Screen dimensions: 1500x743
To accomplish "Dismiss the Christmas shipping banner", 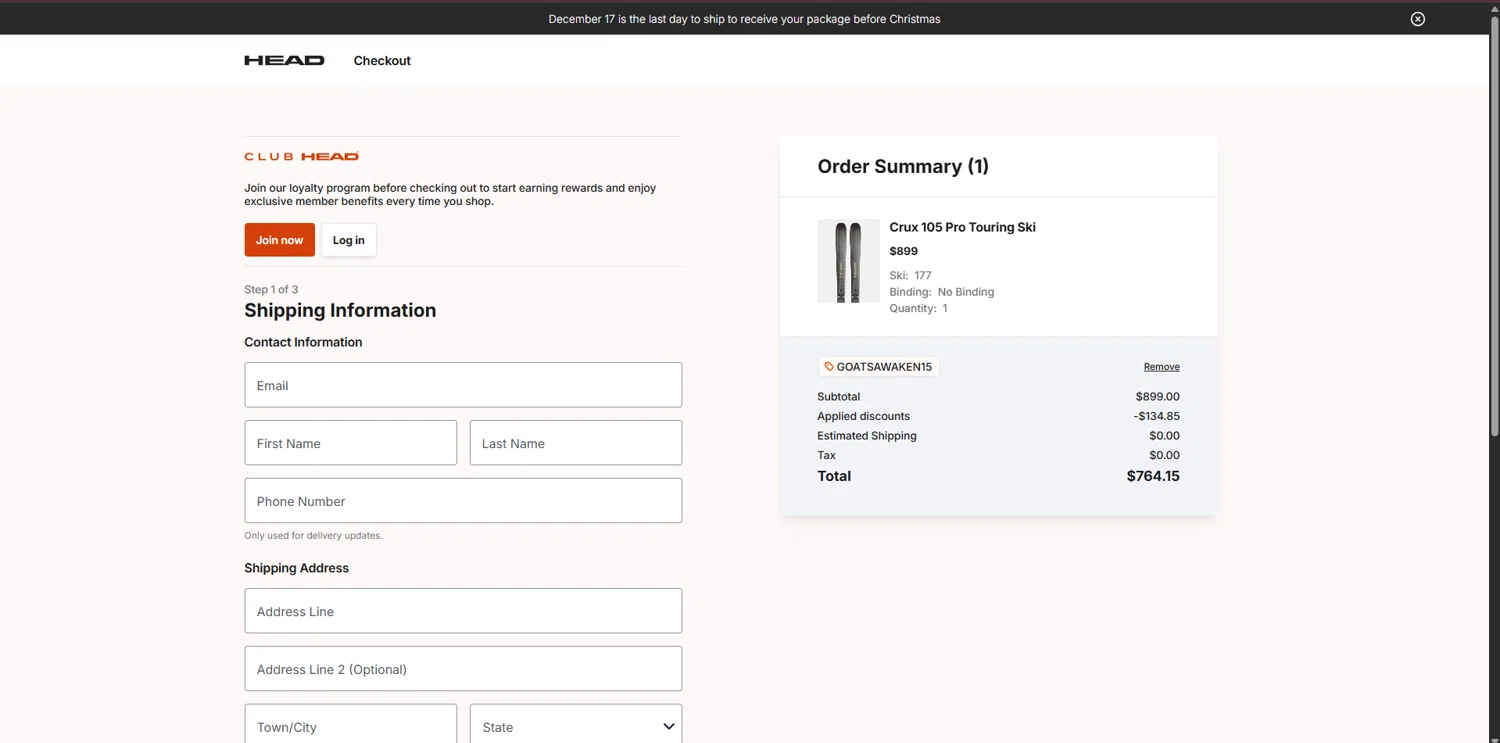I will 1418,19.
